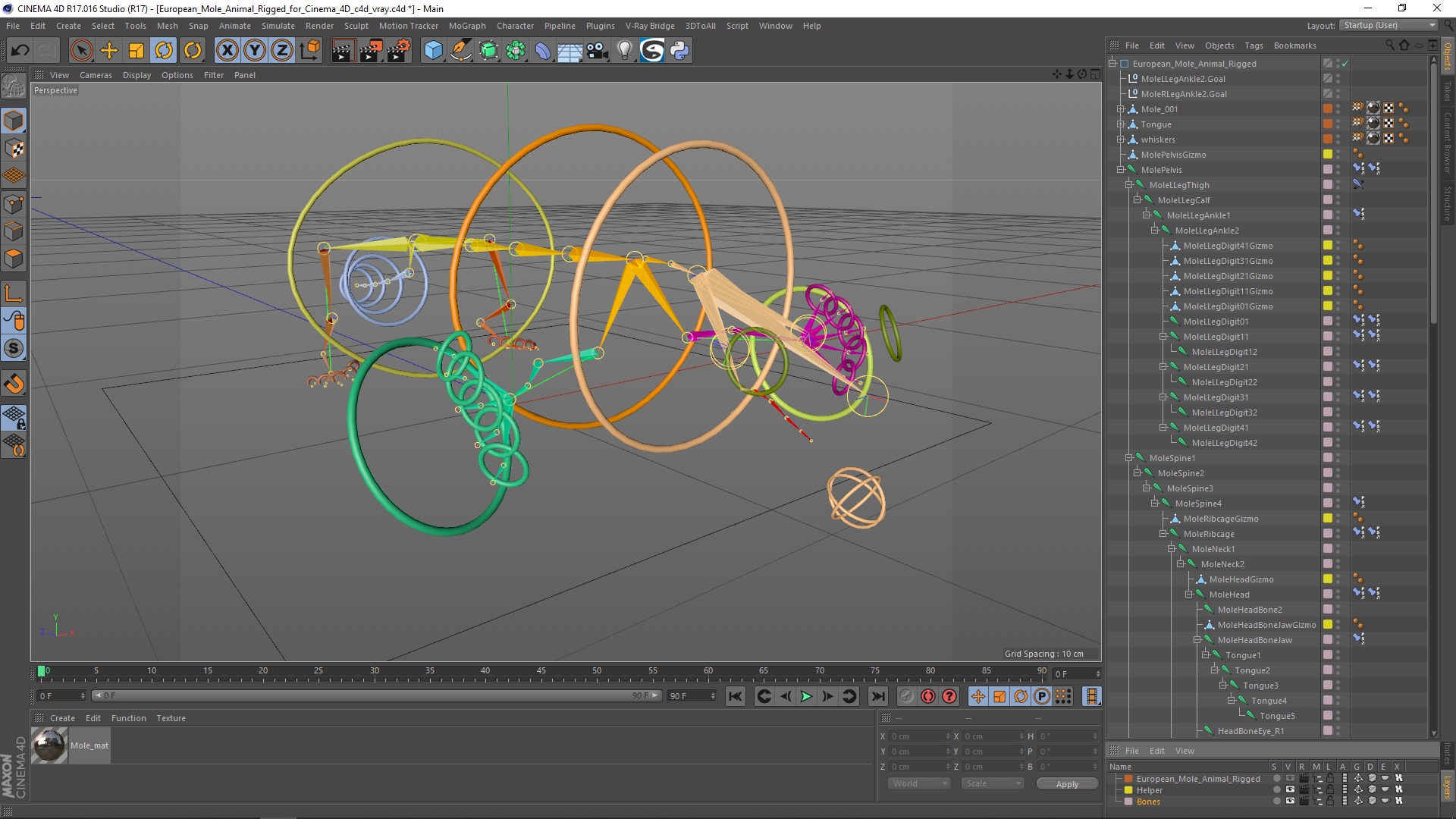Open viewport Cameras menu
The image size is (1456, 819).
(96, 75)
